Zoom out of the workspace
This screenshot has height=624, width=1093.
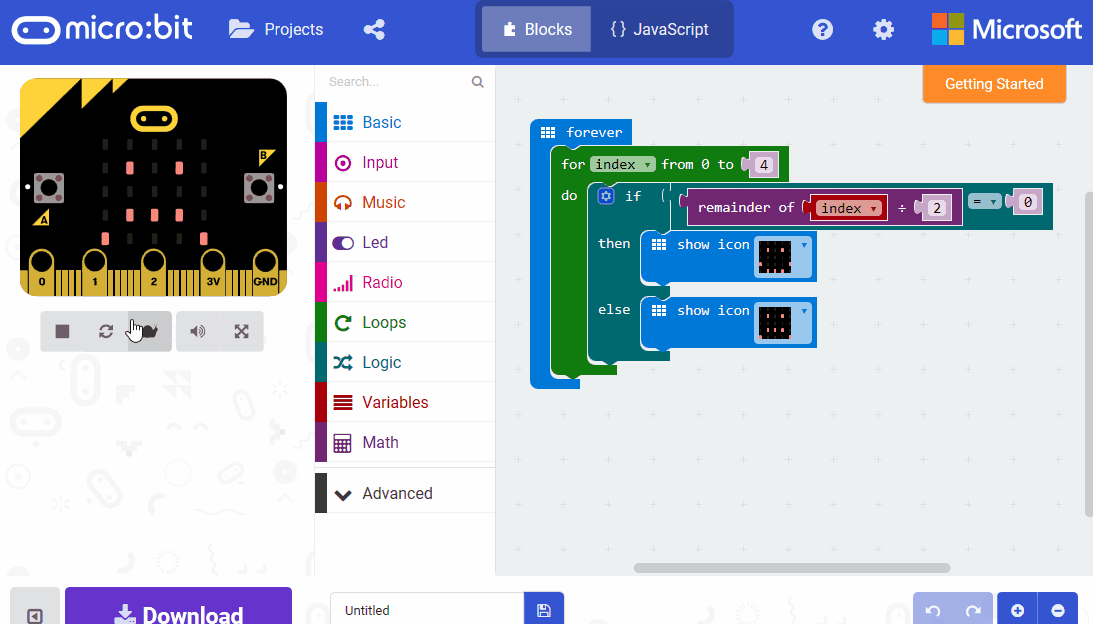(1057, 610)
